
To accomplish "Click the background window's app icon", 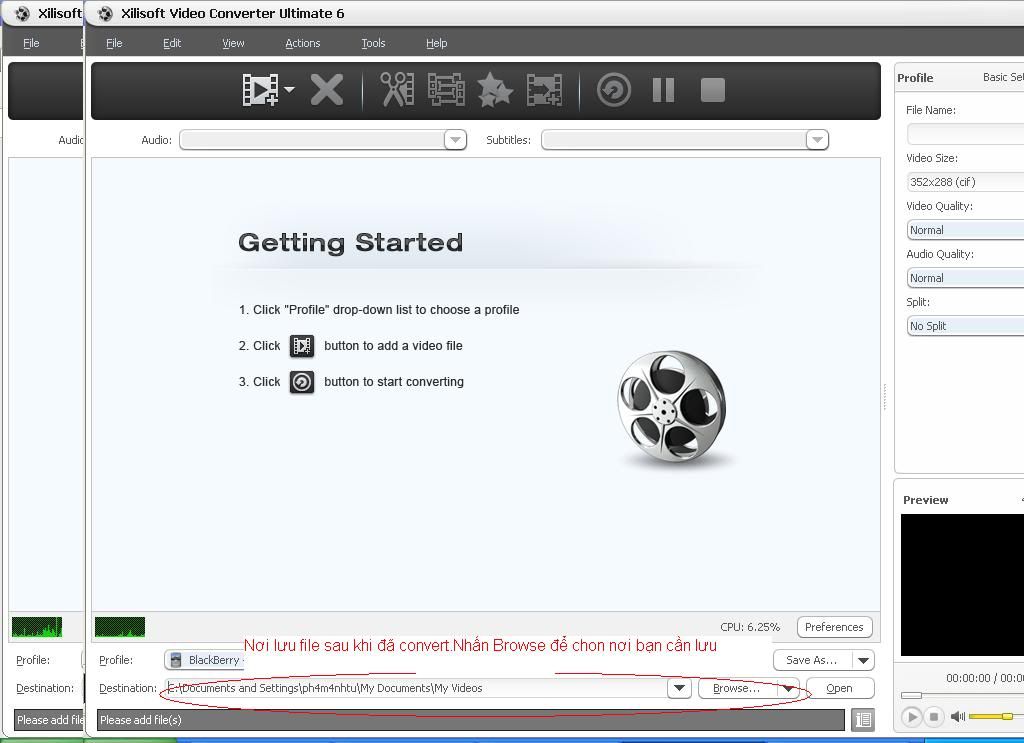I will point(22,13).
